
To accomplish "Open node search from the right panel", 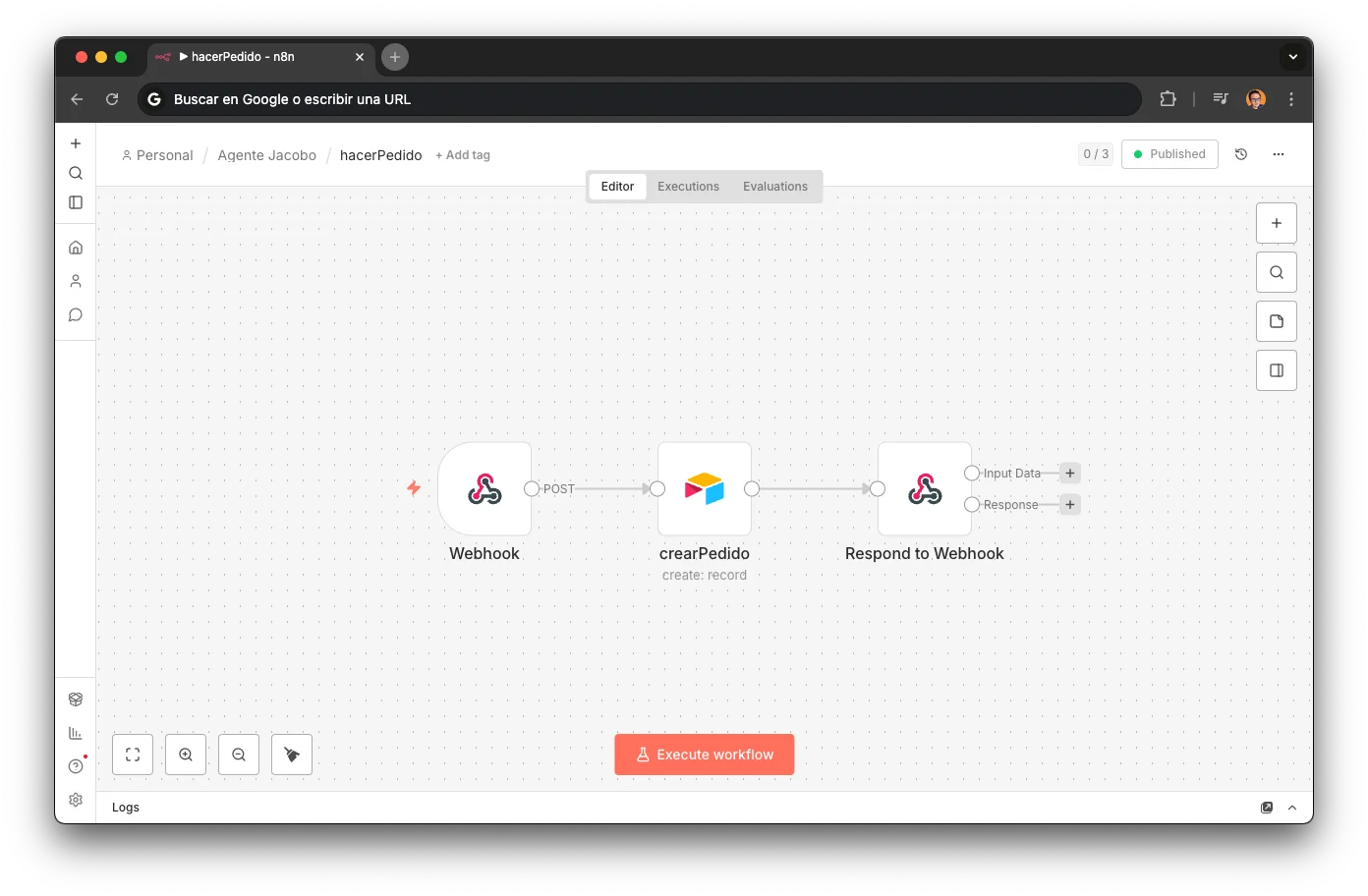I will coord(1276,271).
